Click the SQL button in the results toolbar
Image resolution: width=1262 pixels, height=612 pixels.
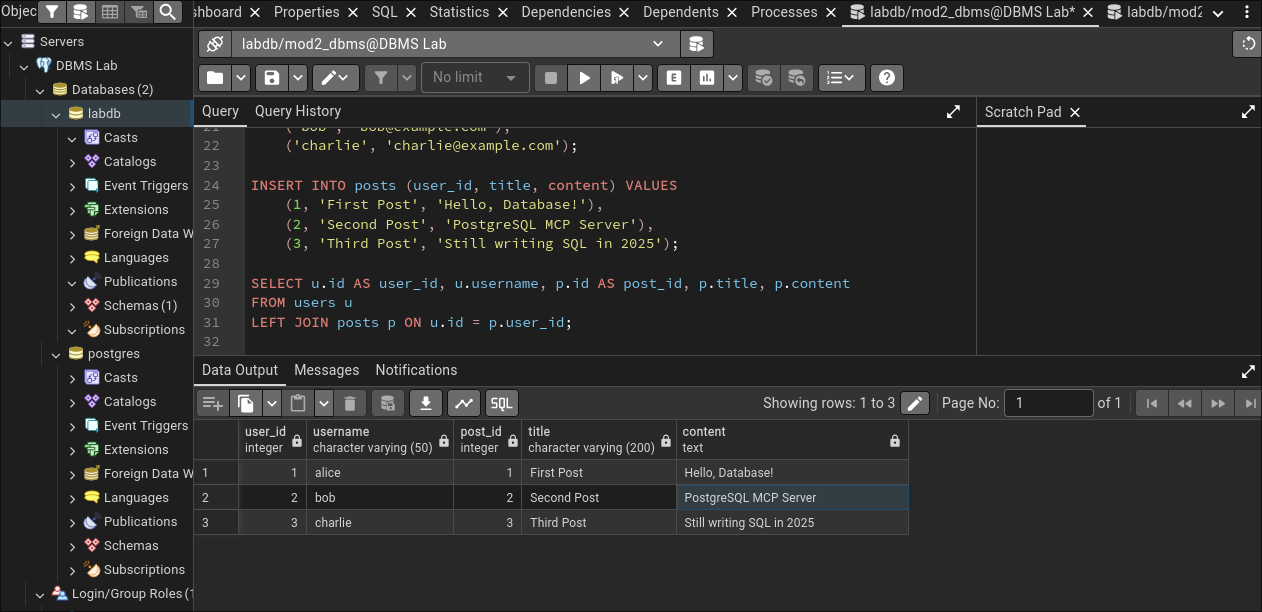tap(501, 403)
